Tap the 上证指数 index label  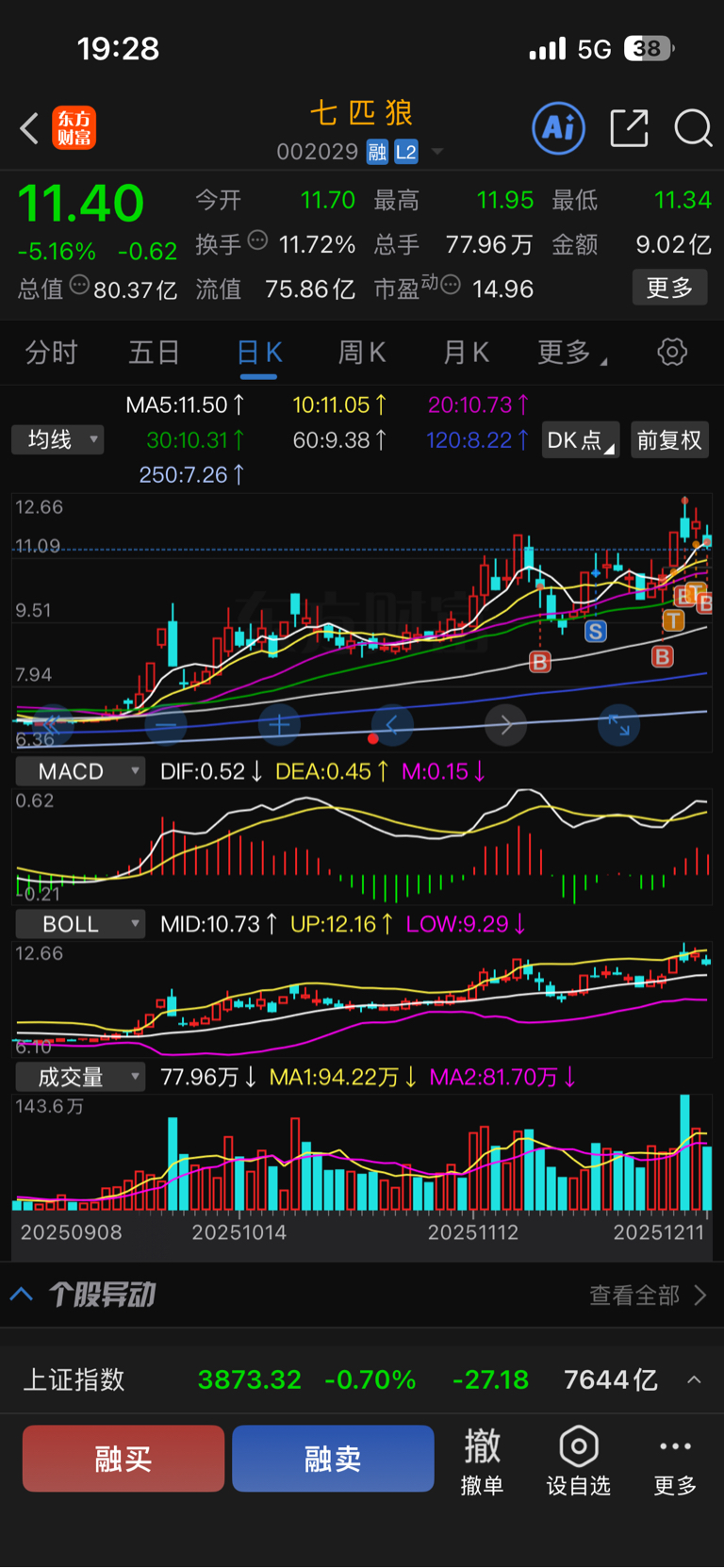click(x=74, y=1379)
